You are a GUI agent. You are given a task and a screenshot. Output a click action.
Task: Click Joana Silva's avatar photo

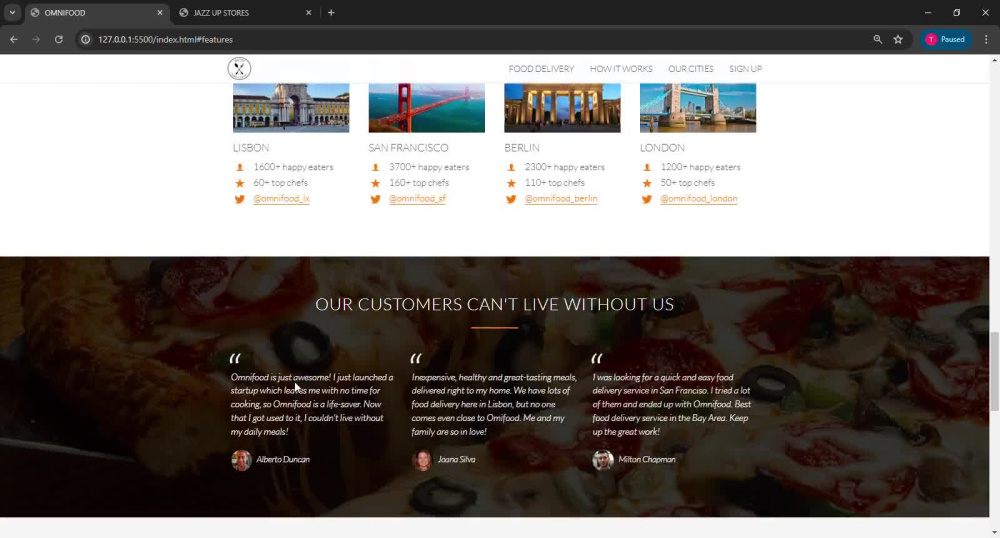[x=422, y=460]
